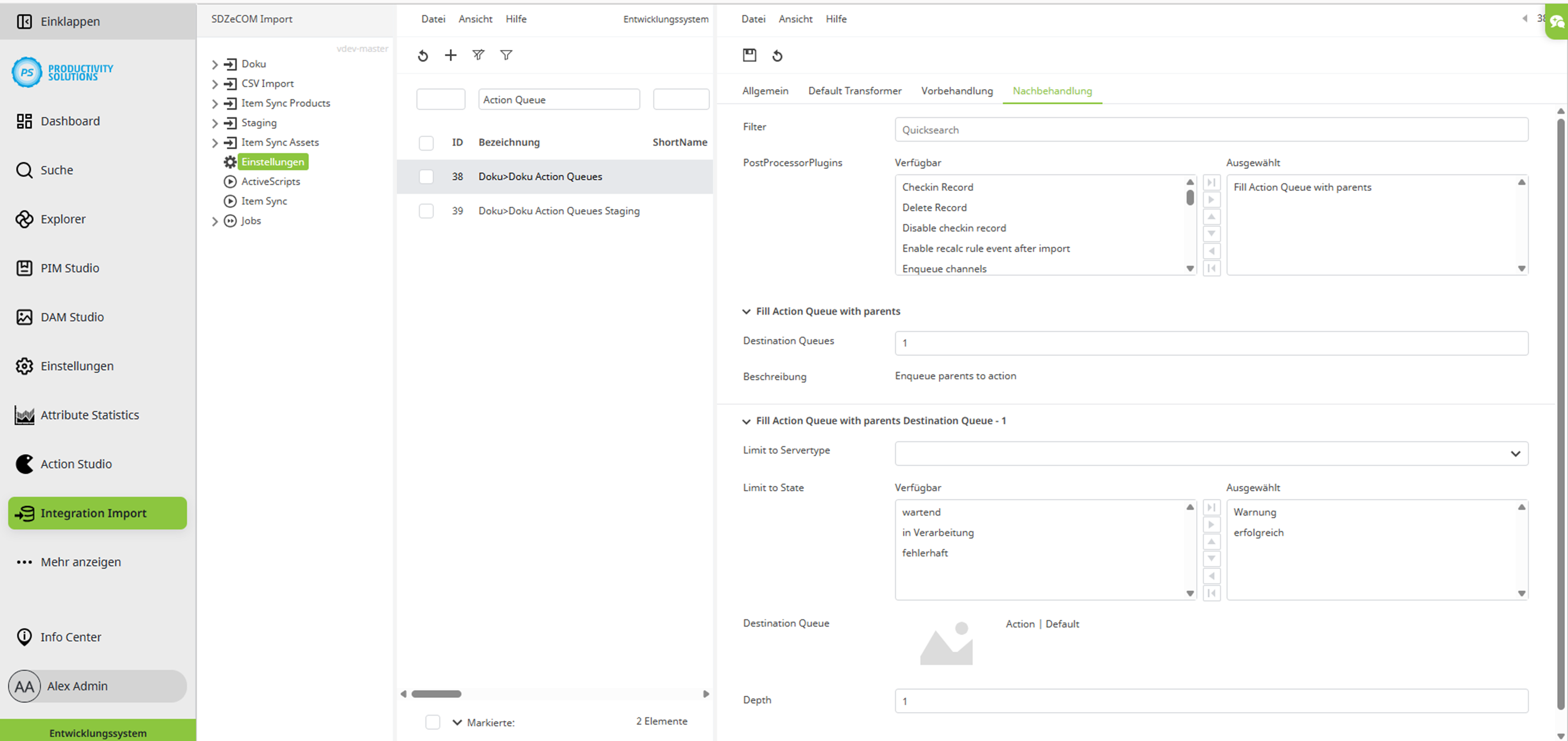
Task: Click the clear filter icon in the list toolbar
Action: click(x=478, y=55)
